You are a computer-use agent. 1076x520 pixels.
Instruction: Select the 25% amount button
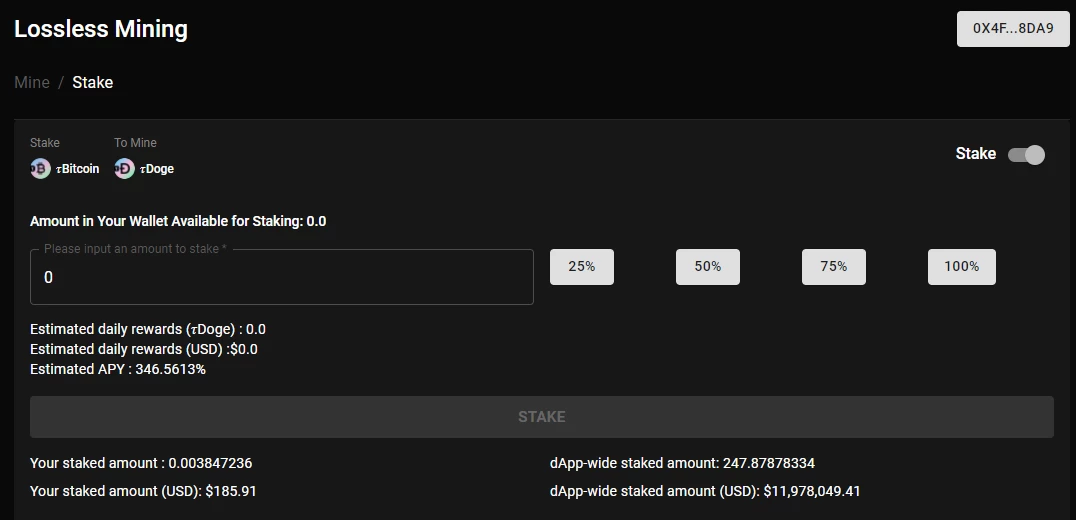coord(582,267)
